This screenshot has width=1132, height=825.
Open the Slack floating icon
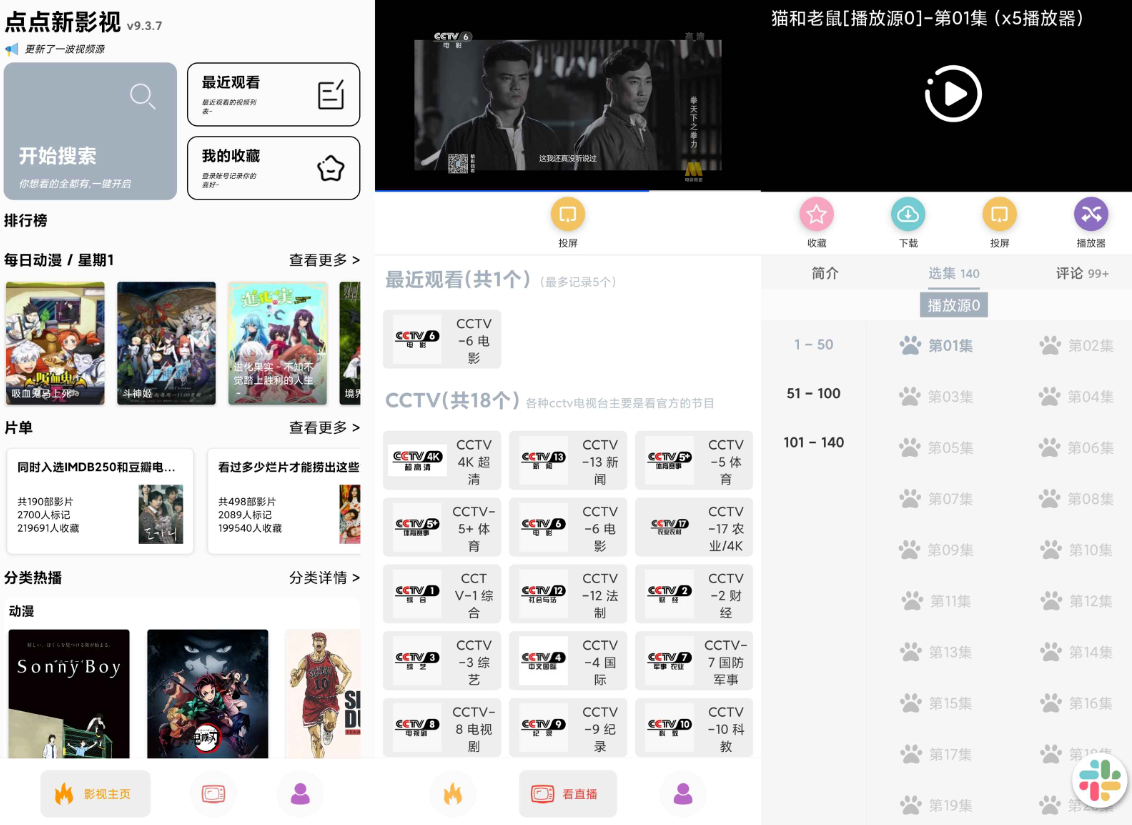(x=1099, y=780)
